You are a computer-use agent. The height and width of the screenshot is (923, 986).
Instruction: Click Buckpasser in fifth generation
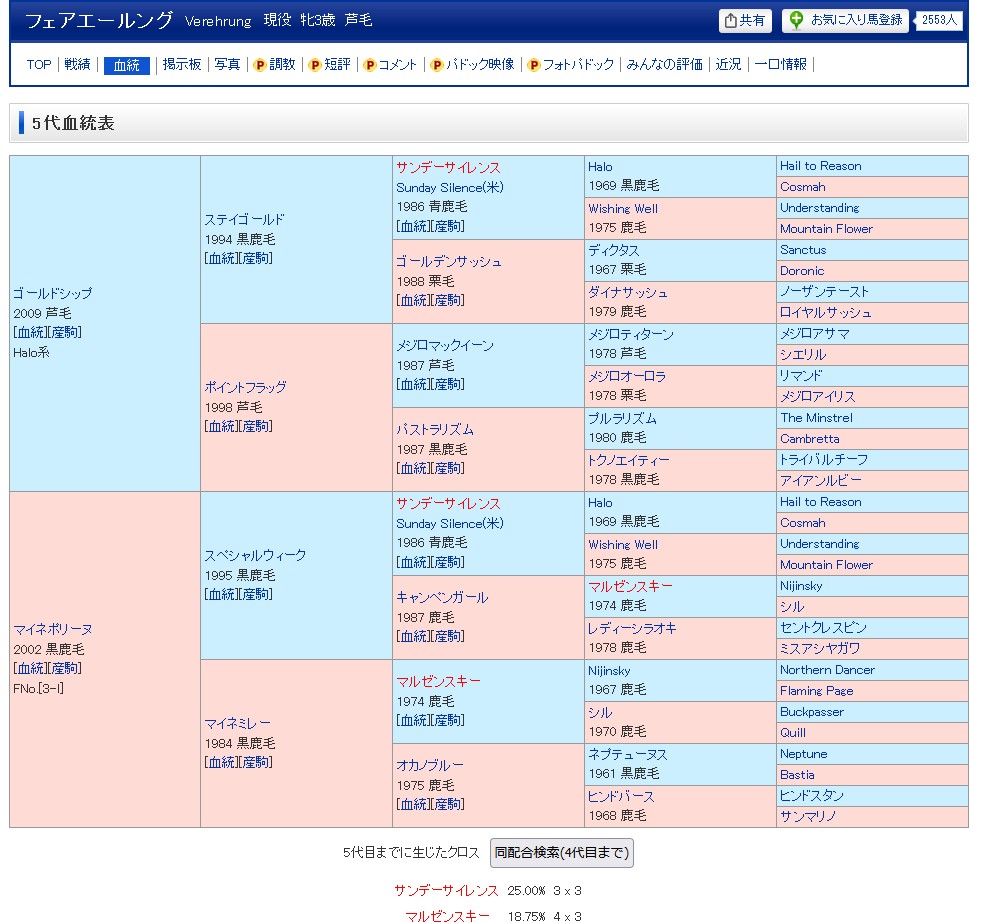click(812, 712)
